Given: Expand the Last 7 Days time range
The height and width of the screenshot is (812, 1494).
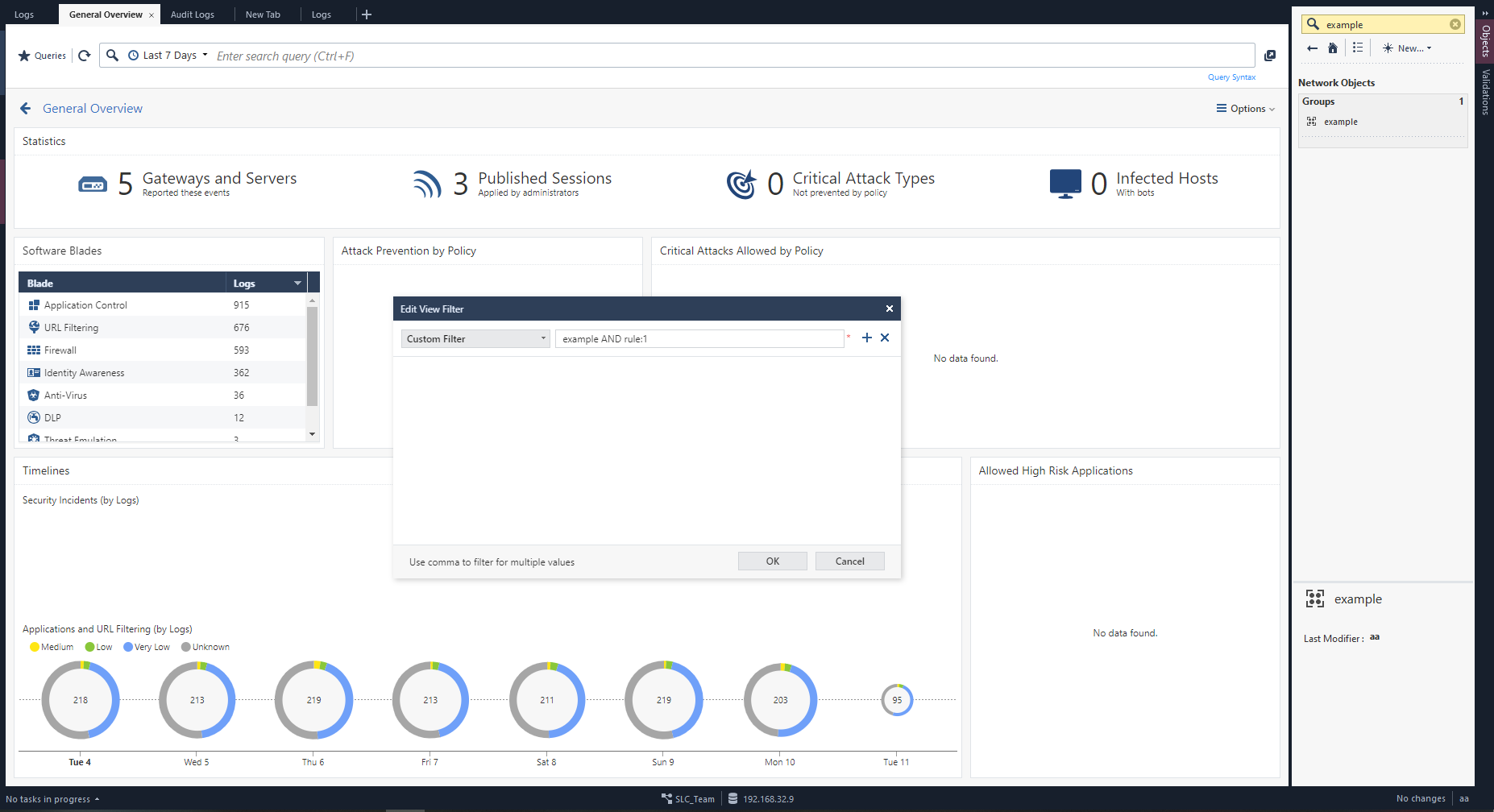Looking at the screenshot, I should tap(168, 56).
